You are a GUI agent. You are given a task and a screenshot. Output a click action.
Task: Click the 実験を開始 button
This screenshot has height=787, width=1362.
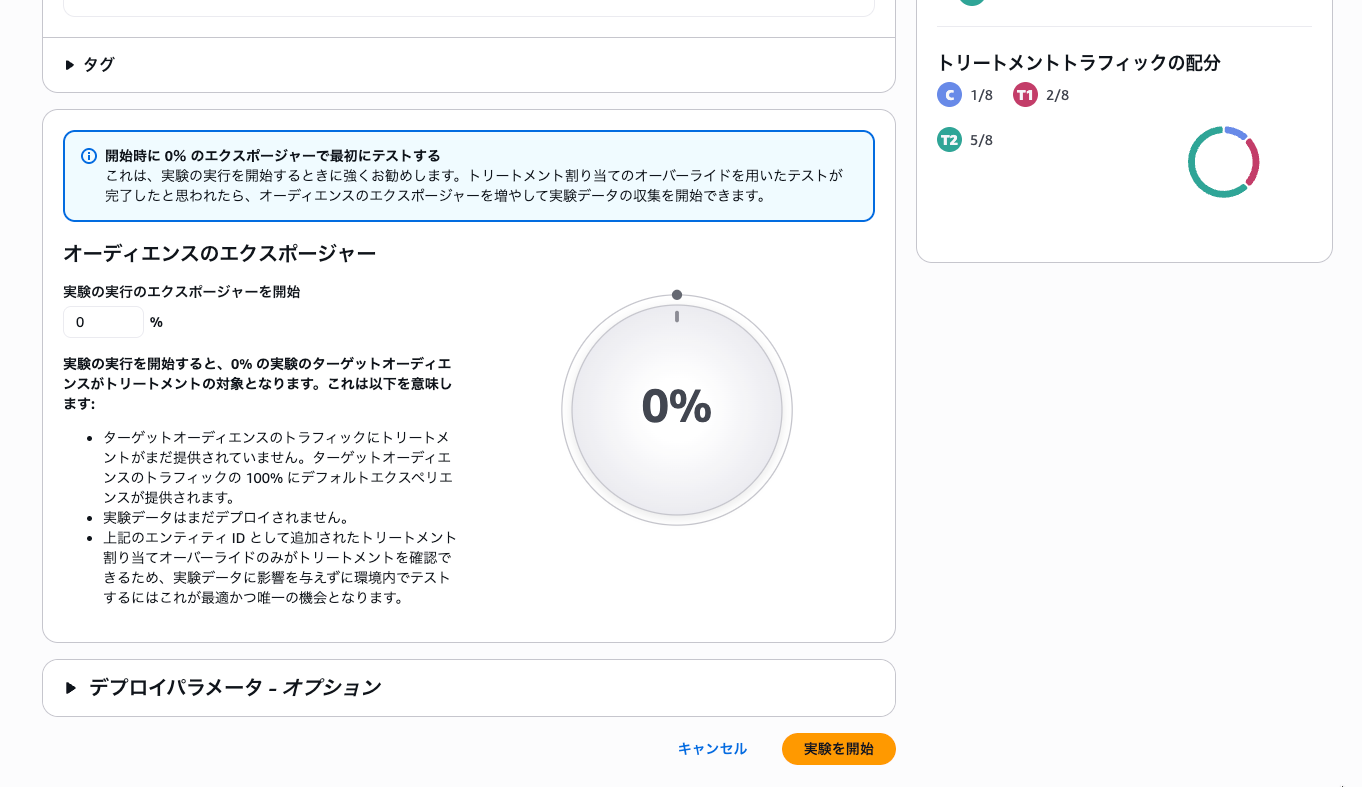(838, 749)
